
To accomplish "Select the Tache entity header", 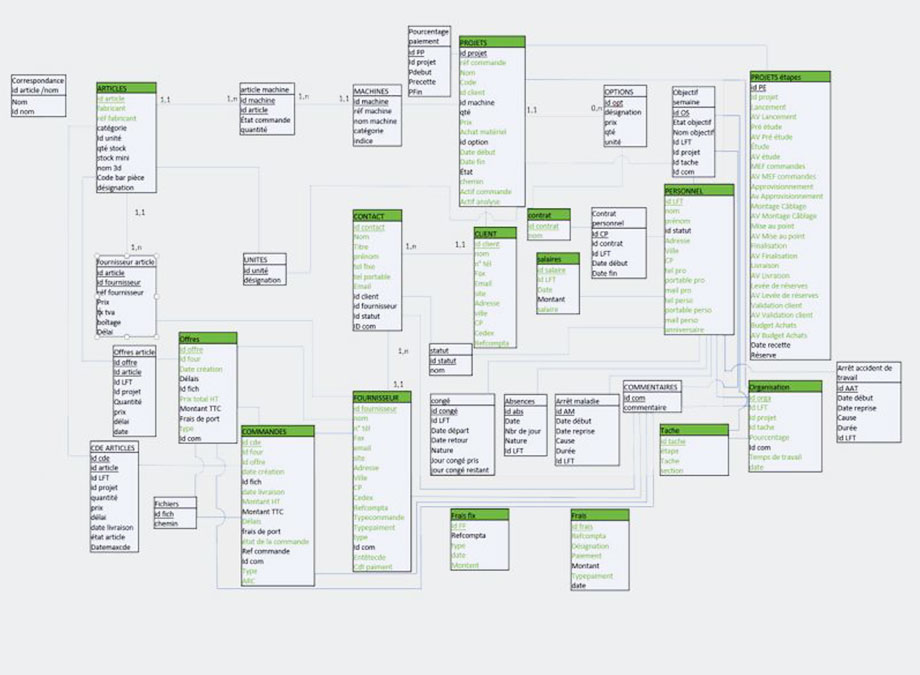I will 693,430.
